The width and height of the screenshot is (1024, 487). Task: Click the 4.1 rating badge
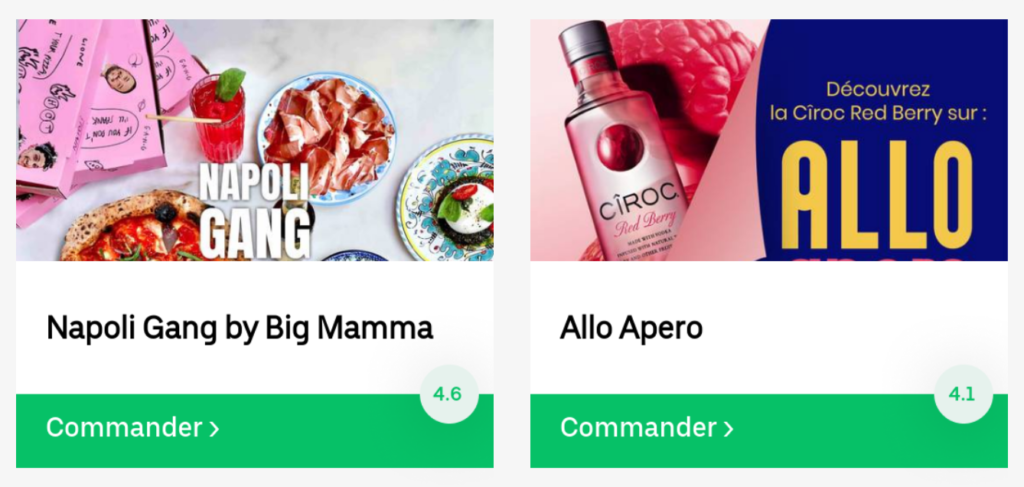pyautogui.click(x=963, y=394)
